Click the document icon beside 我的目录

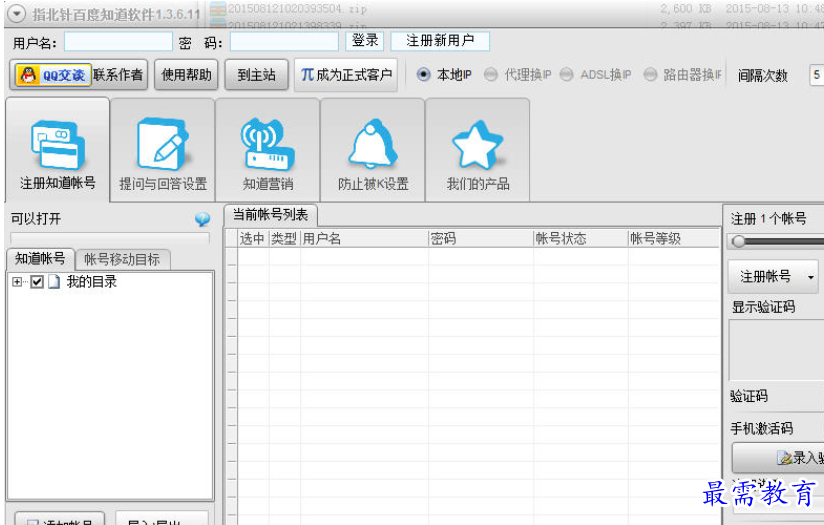coord(54,282)
